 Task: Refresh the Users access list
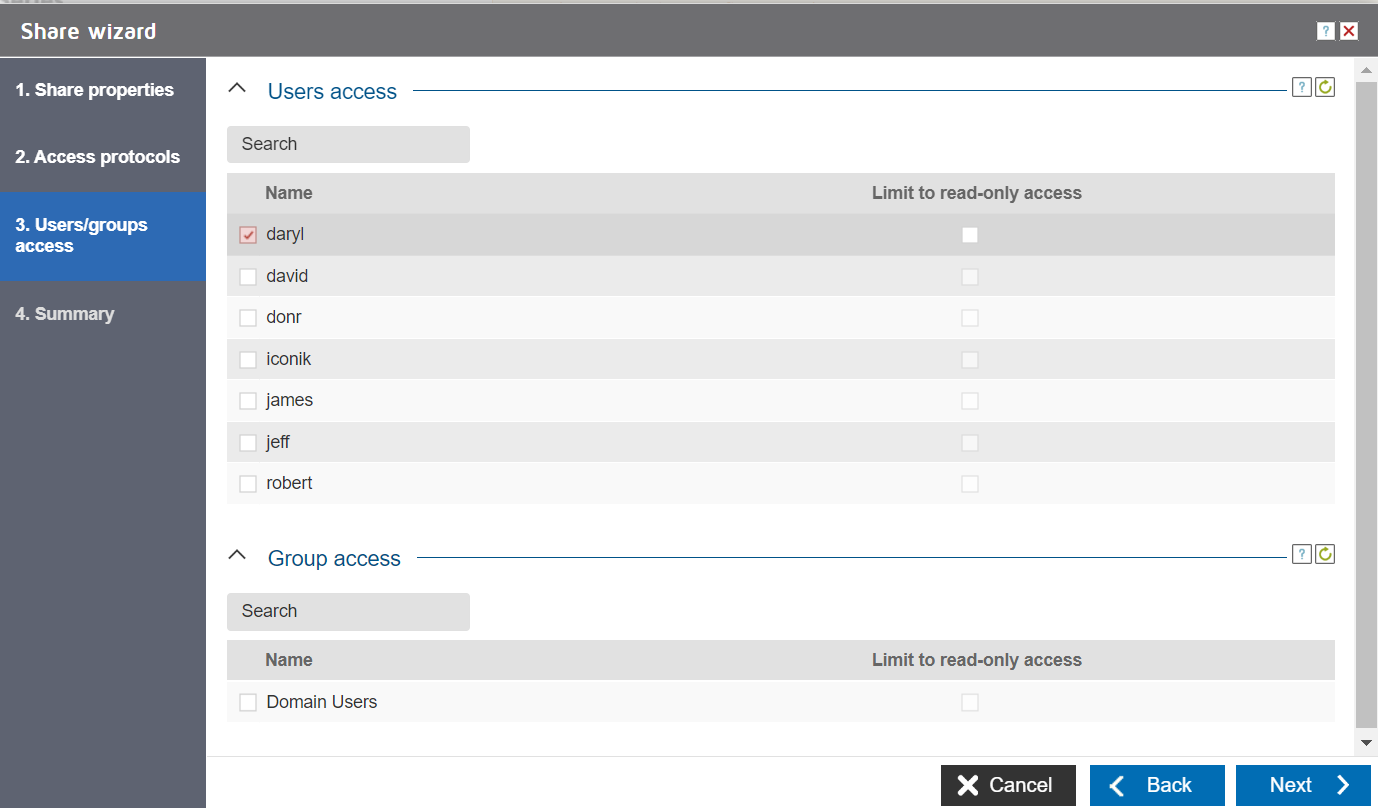click(x=1325, y=87)
